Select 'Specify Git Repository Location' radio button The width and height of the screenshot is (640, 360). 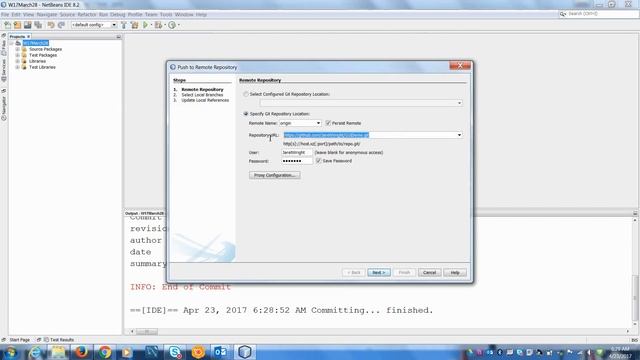(246, 113)
